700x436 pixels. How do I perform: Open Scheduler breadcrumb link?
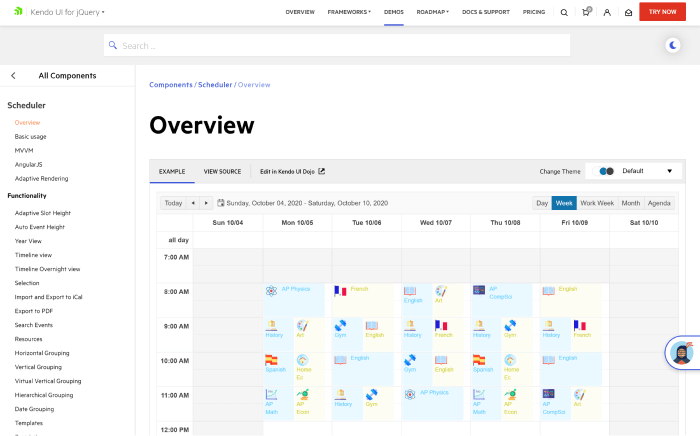tap(215, 85)
